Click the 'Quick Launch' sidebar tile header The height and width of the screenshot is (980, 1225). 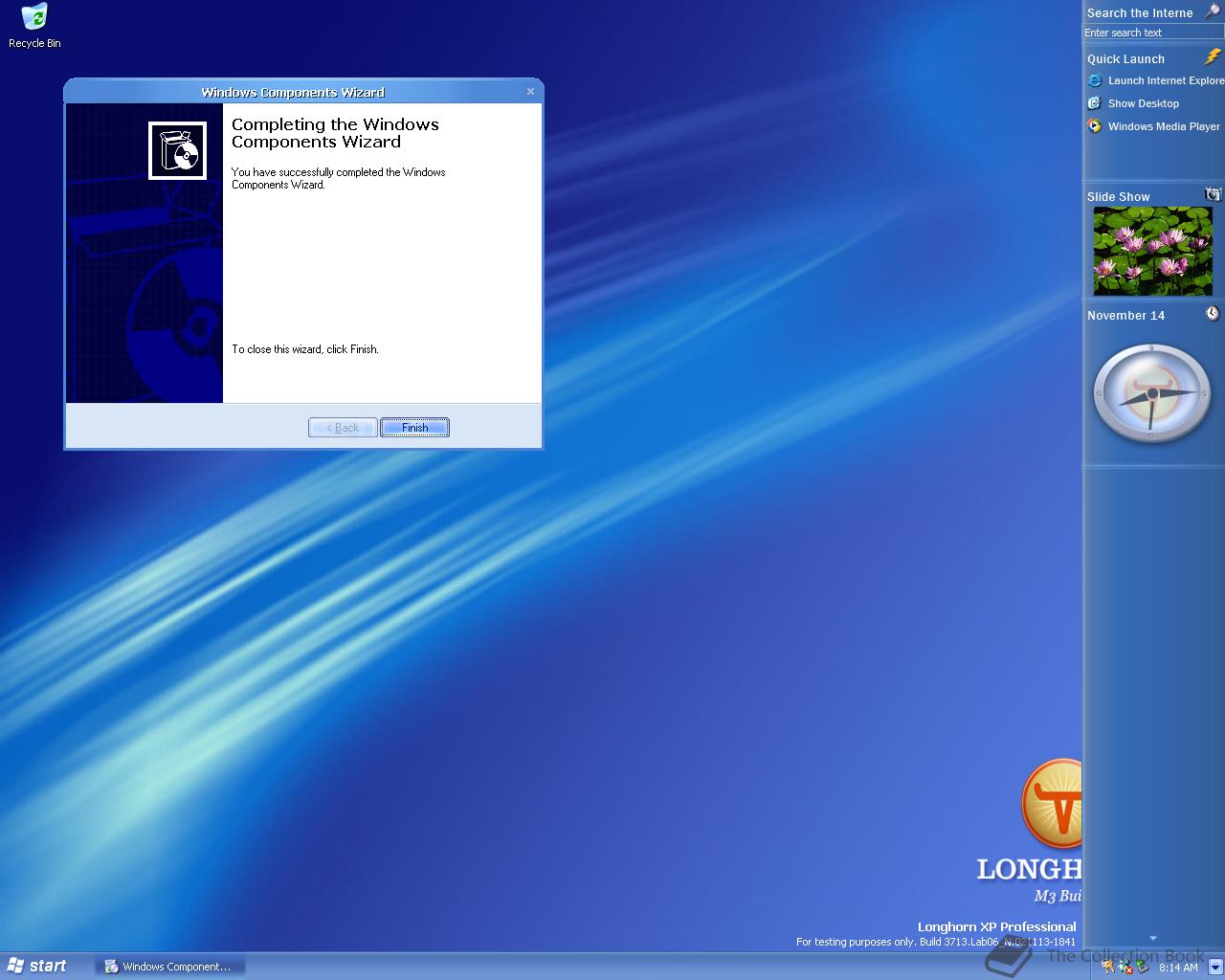click(x=1125, y=59)
